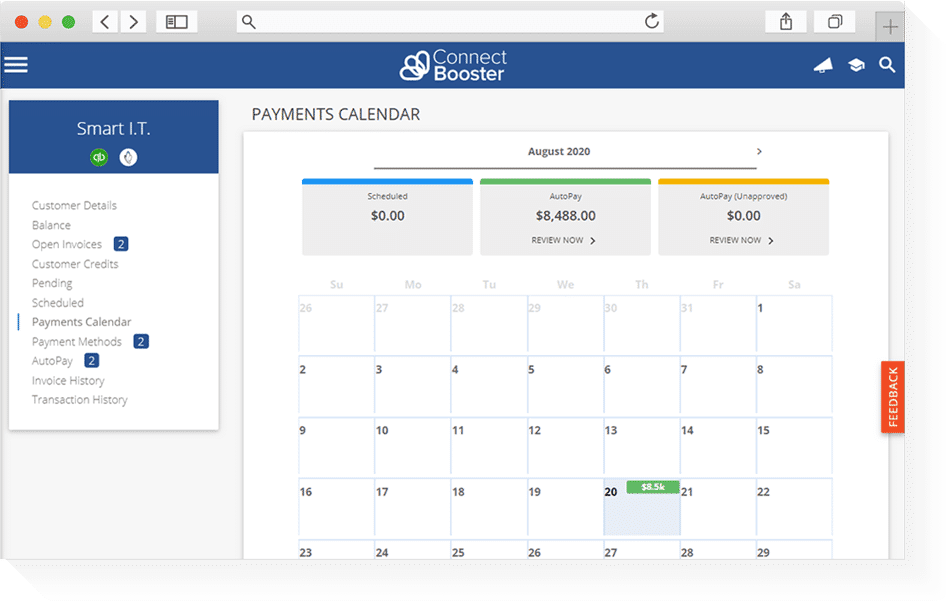946x601 pixels.
Task: Select August 16 on calendar
Action: pos(337,507)
